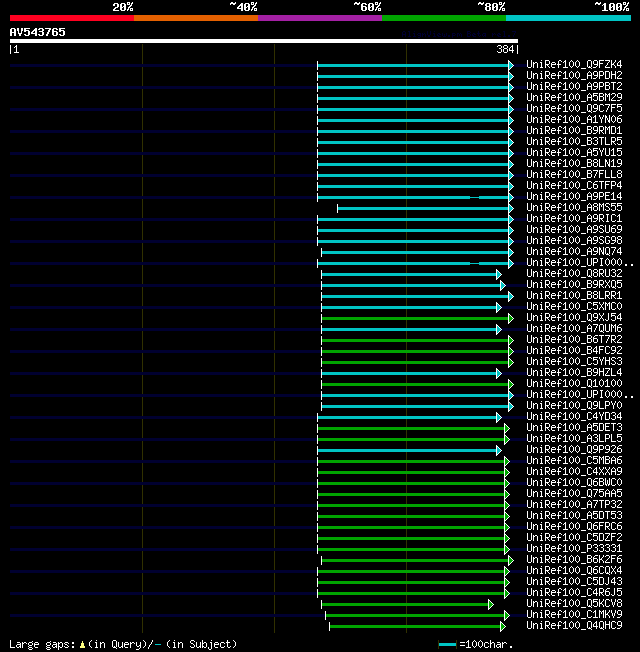Select label UniRef100_Q9LPY0

click(574, 405)
